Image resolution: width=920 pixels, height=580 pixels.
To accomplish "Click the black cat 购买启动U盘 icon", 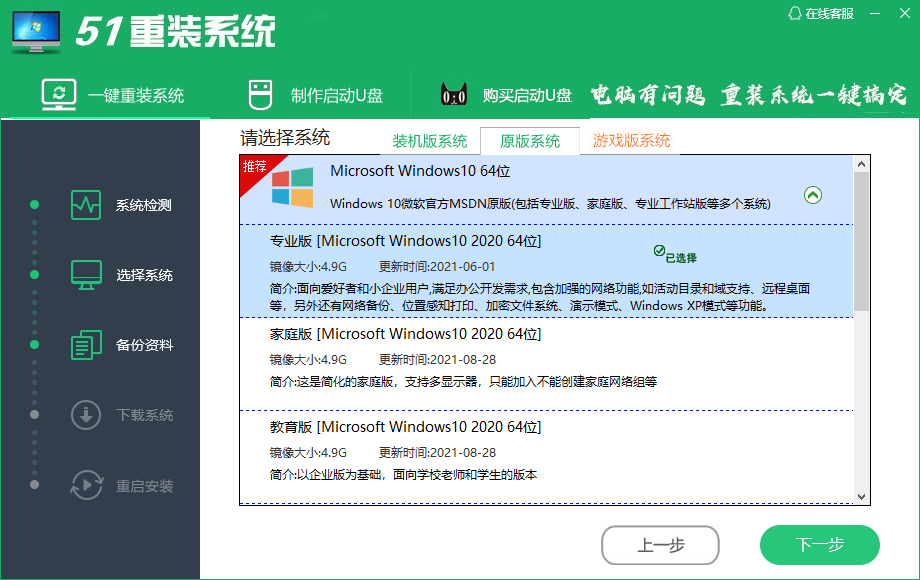I will point(454,95).
